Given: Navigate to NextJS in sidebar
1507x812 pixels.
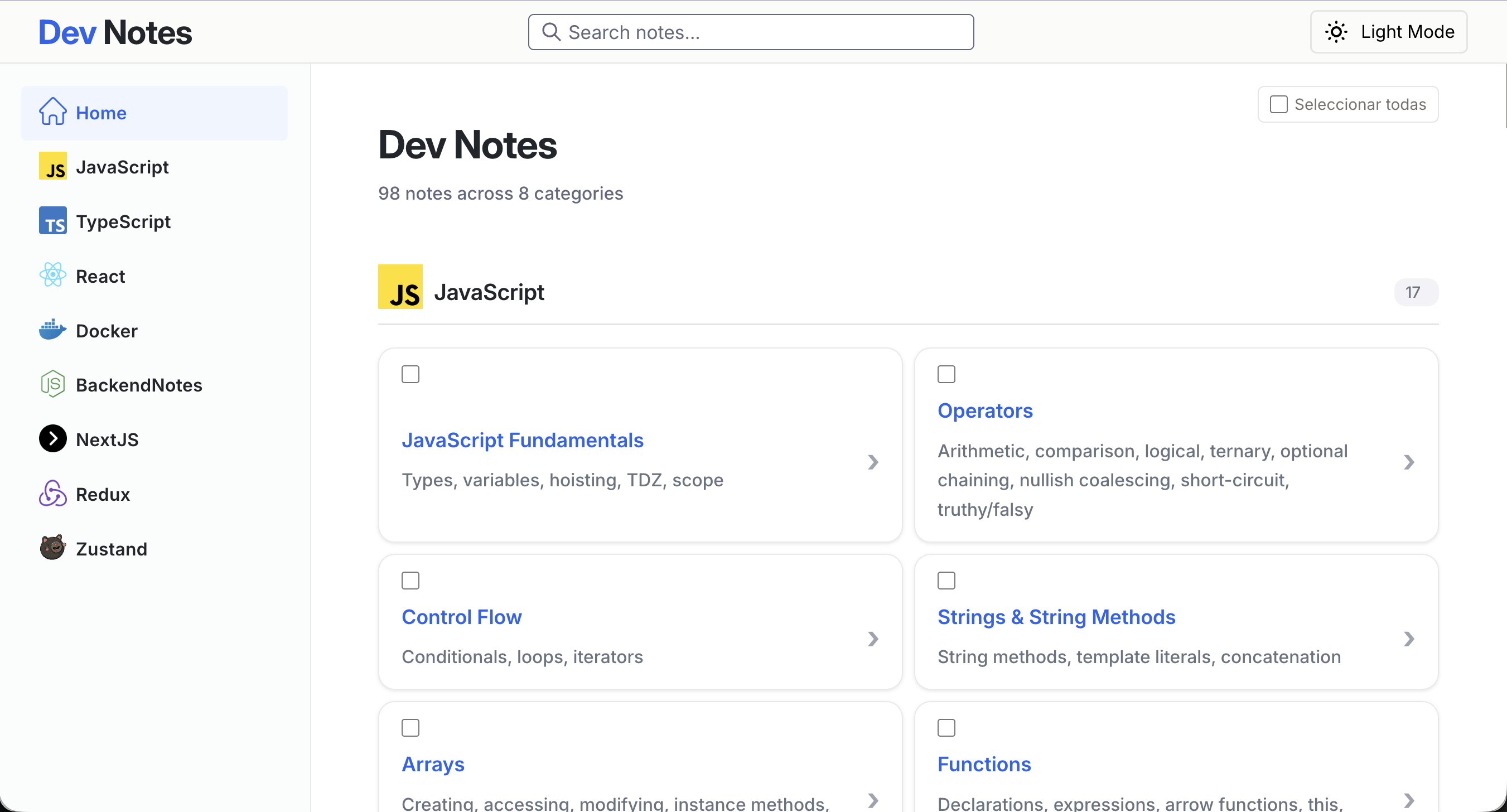Looking at the screenshot, I should pos(154,440).
